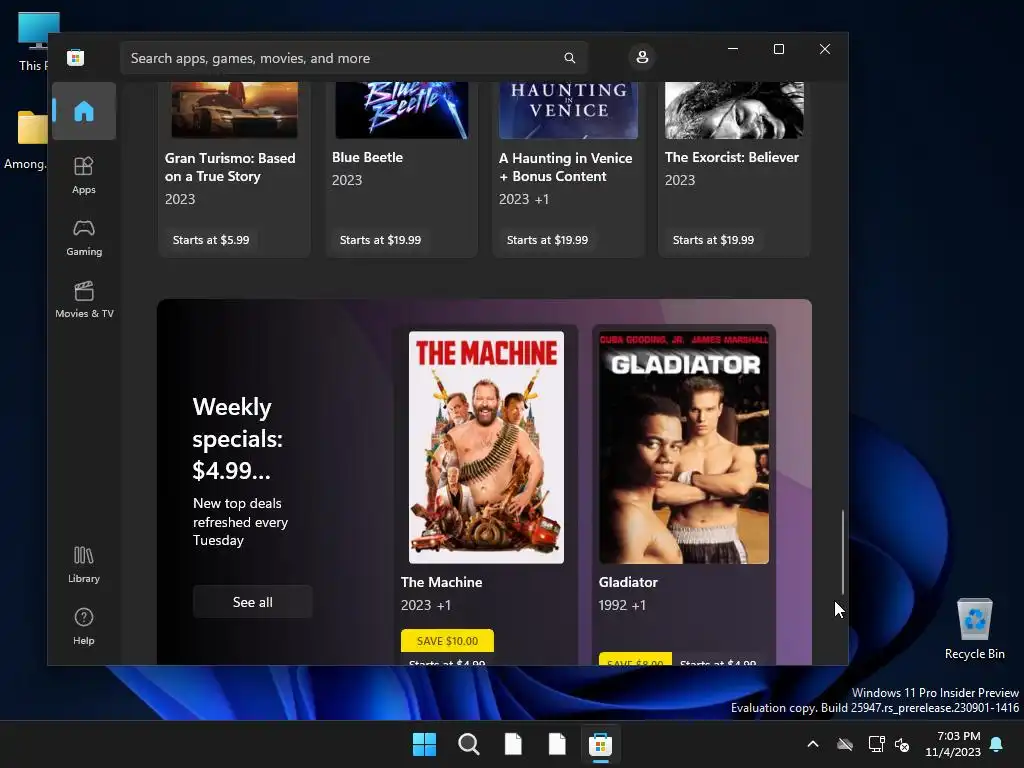Open the Apps section in sidebar
The width and height of the screenshot is (1024, 768).
(84, 175)
